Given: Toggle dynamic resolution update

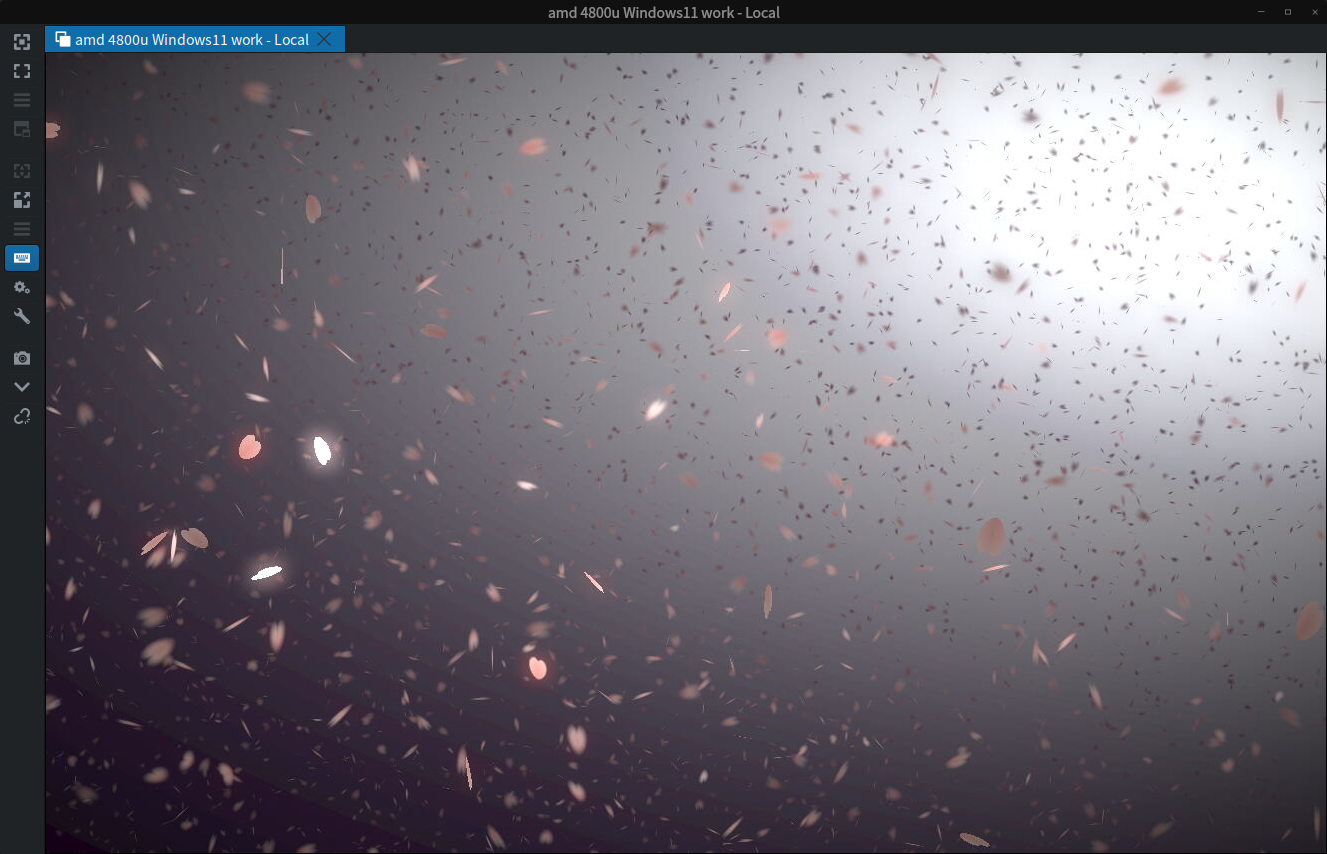Looking at the screenshot, I should tap(22, 171).
